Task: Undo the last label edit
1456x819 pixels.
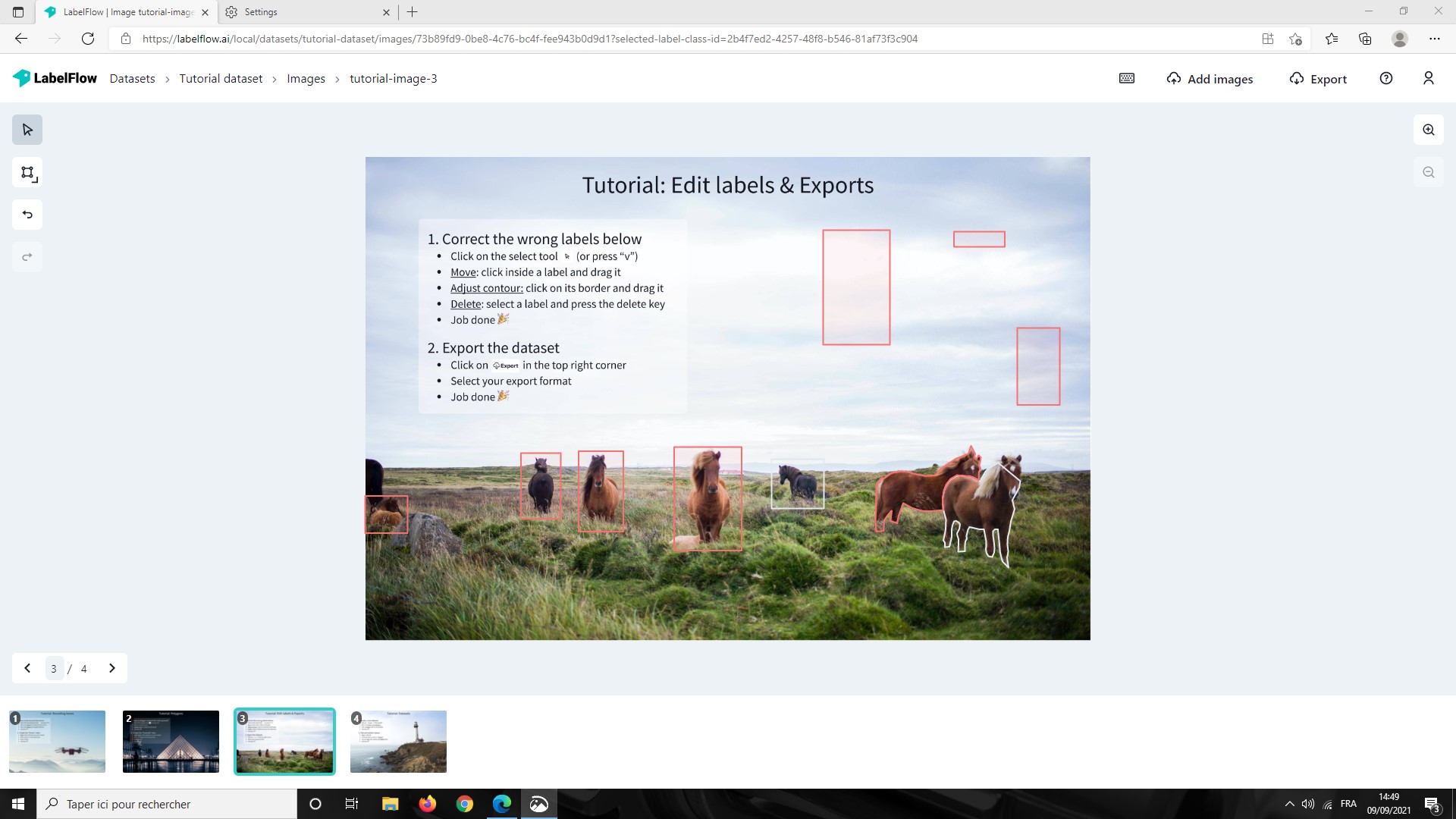Action: tap(27, 214)
